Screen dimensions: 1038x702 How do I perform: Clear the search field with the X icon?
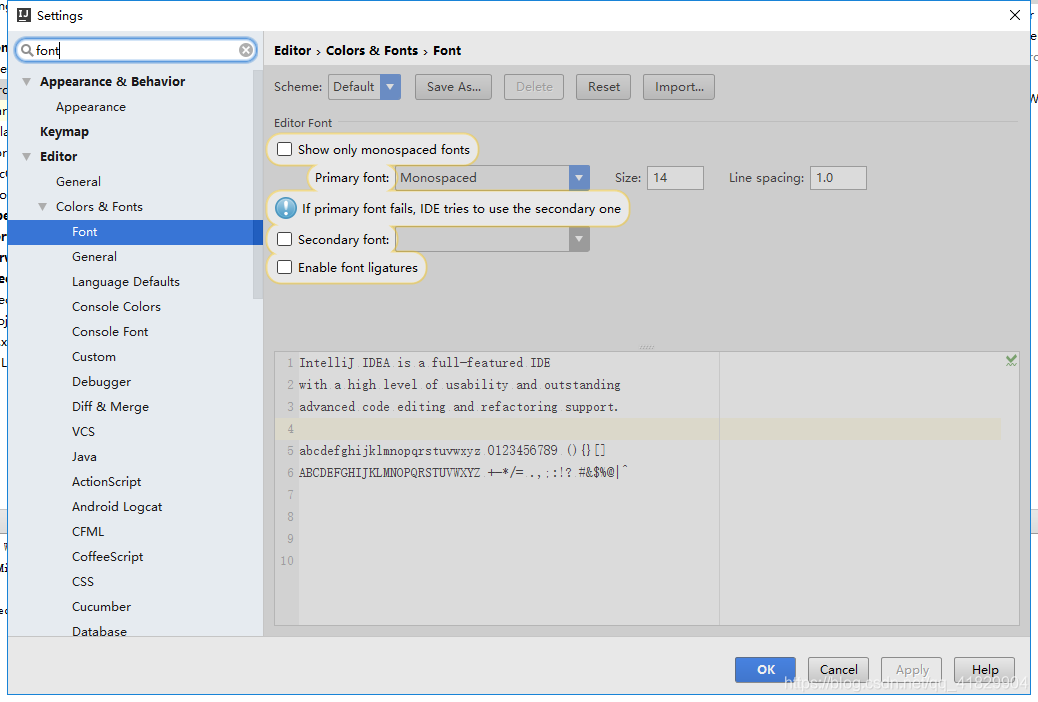click(246, 50)
